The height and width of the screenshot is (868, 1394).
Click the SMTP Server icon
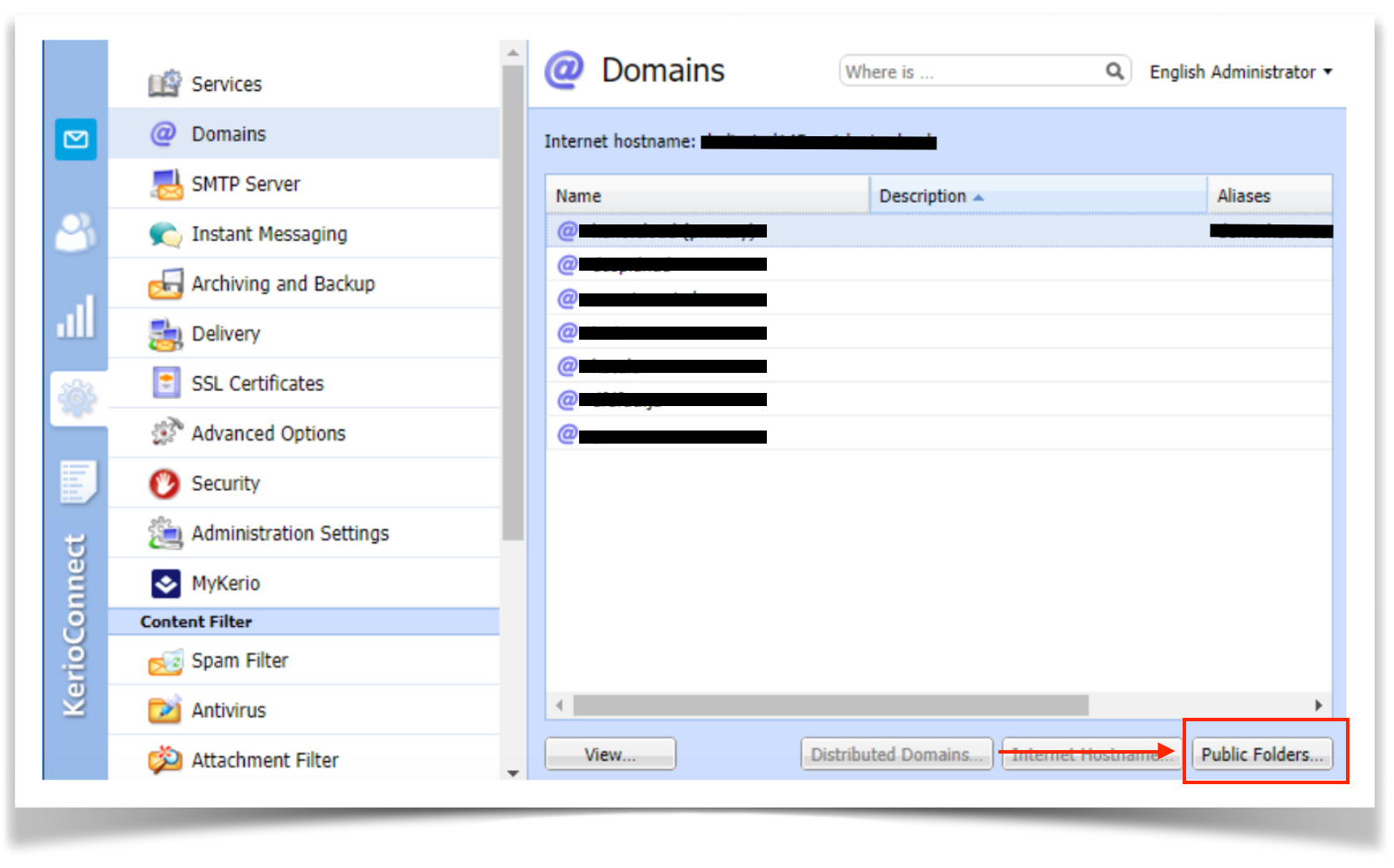click(166, 184)
